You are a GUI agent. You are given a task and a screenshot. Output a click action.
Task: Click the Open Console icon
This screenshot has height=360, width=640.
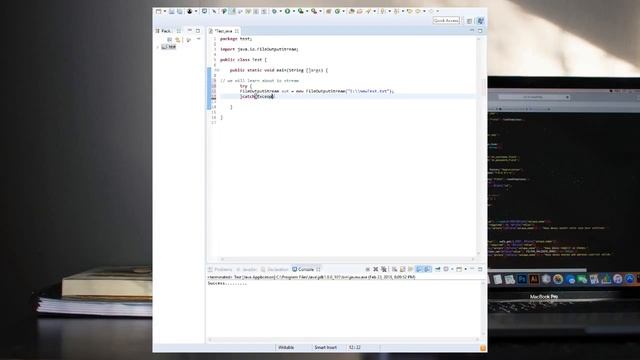pos(459,269)
